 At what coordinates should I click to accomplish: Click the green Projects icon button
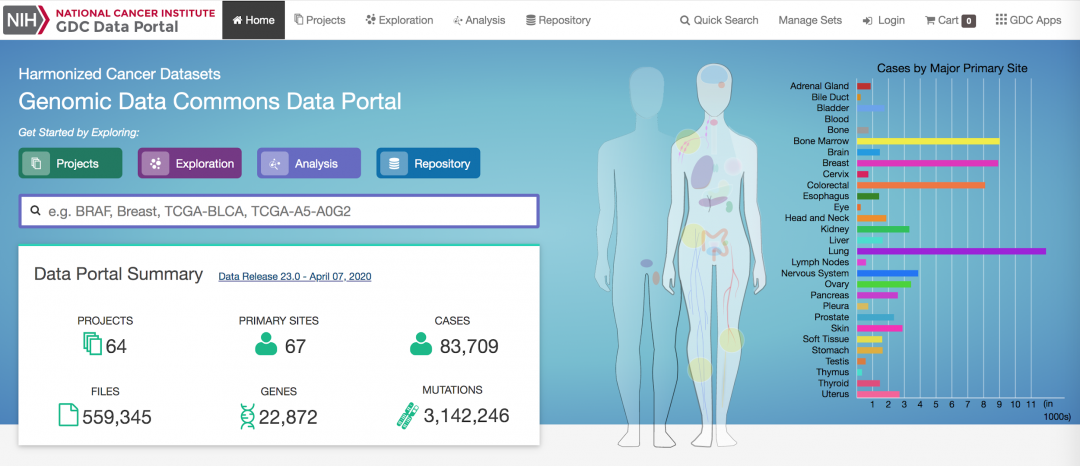[70, 163]
